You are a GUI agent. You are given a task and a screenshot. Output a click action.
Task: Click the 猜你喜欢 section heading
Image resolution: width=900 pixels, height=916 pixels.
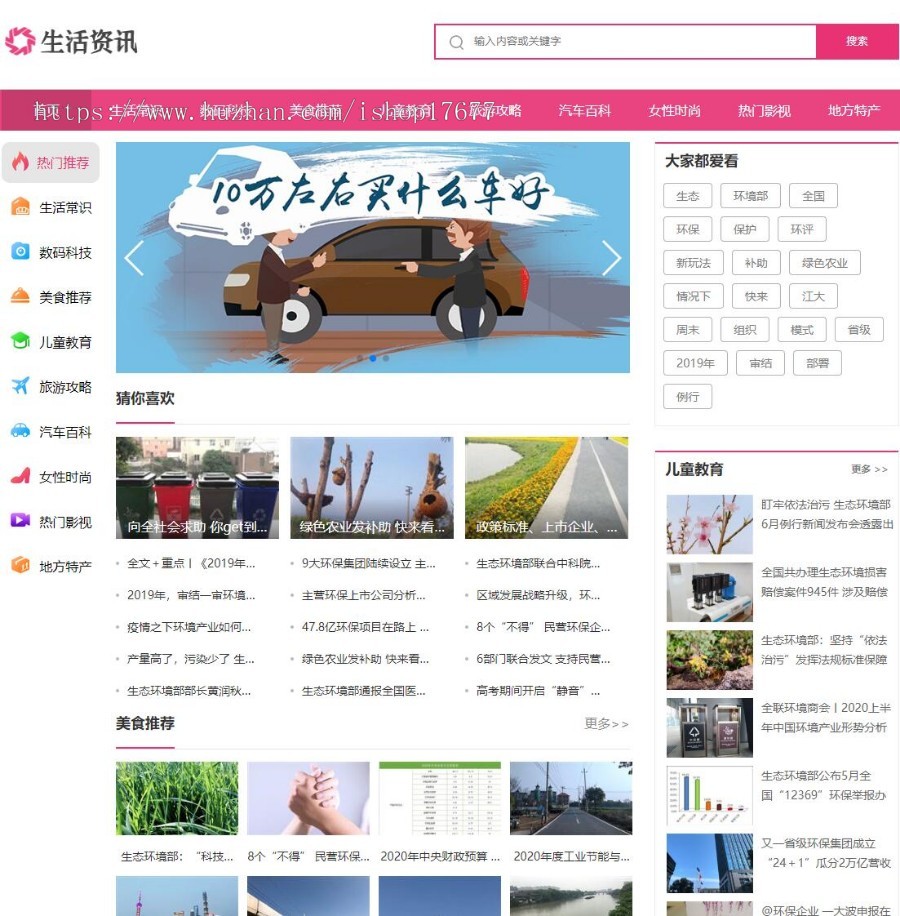[x=145, y=398]
